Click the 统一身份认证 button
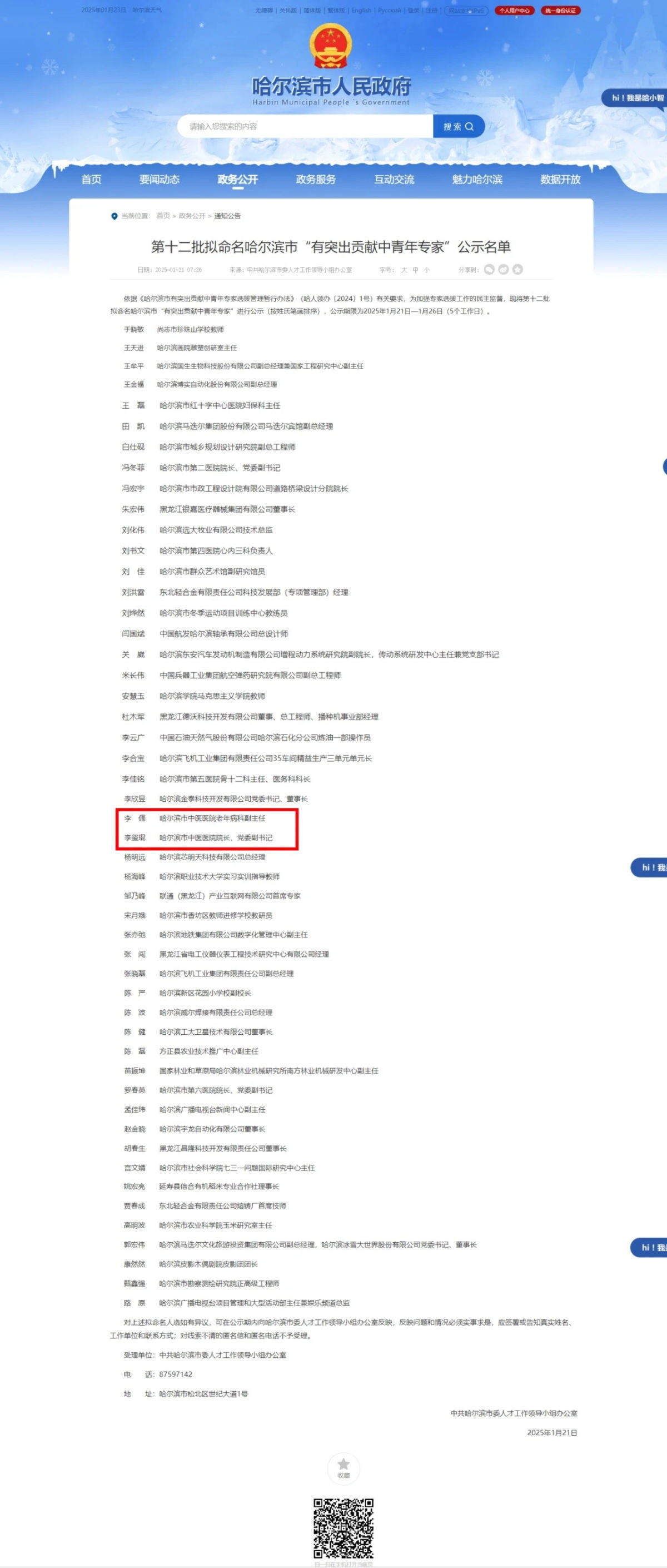Viewport: 667px width, 1568px height. pos(560,11)
